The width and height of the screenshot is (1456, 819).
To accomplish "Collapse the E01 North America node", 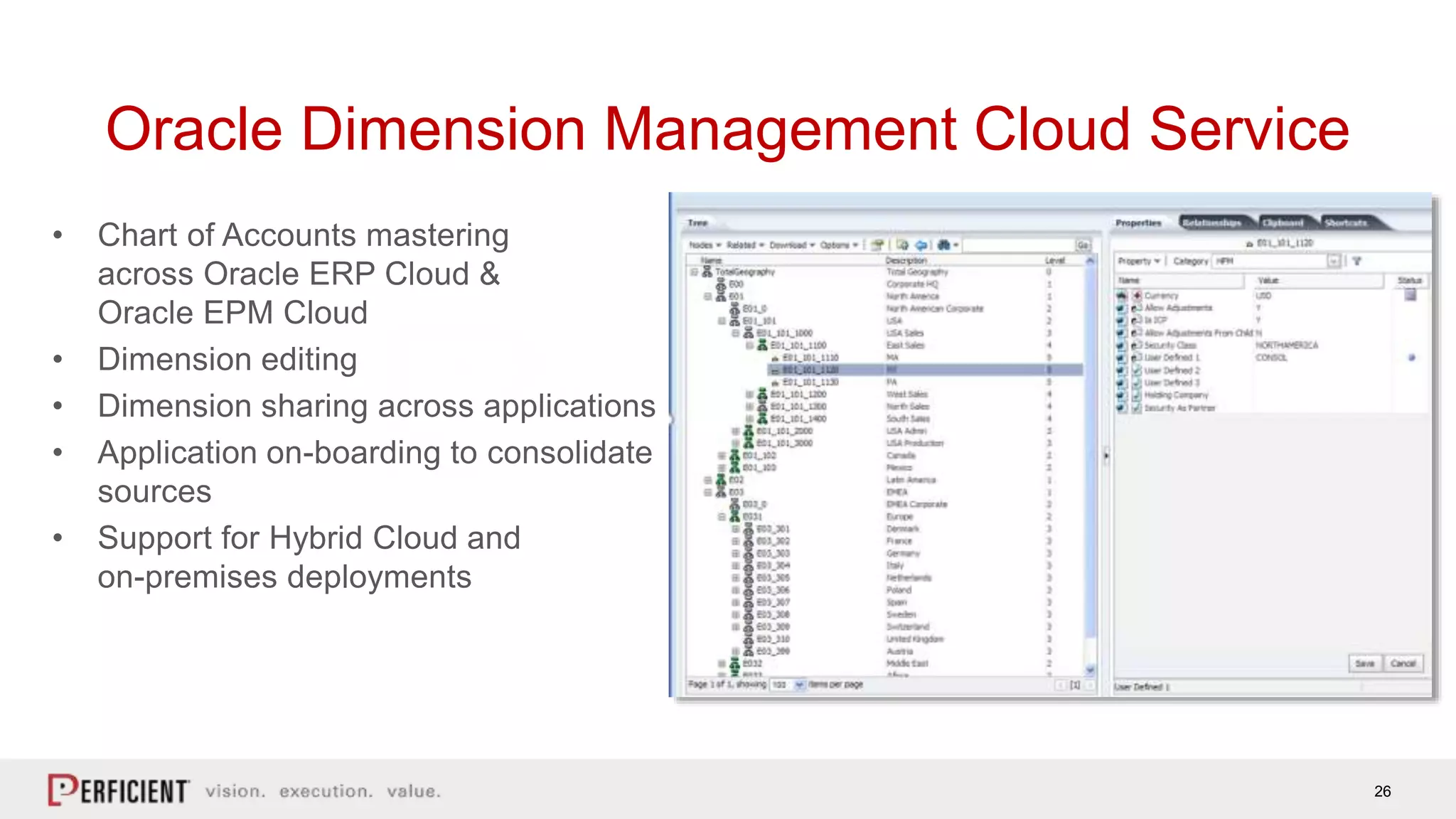I will [x=708, y=296].
